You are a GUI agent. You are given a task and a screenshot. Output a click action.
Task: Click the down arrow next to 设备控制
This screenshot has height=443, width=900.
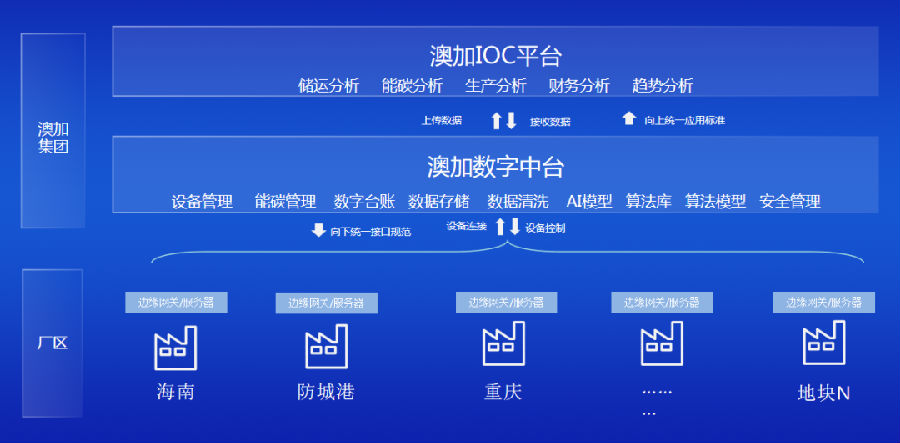pyautogui.click(x=515, y=227)
